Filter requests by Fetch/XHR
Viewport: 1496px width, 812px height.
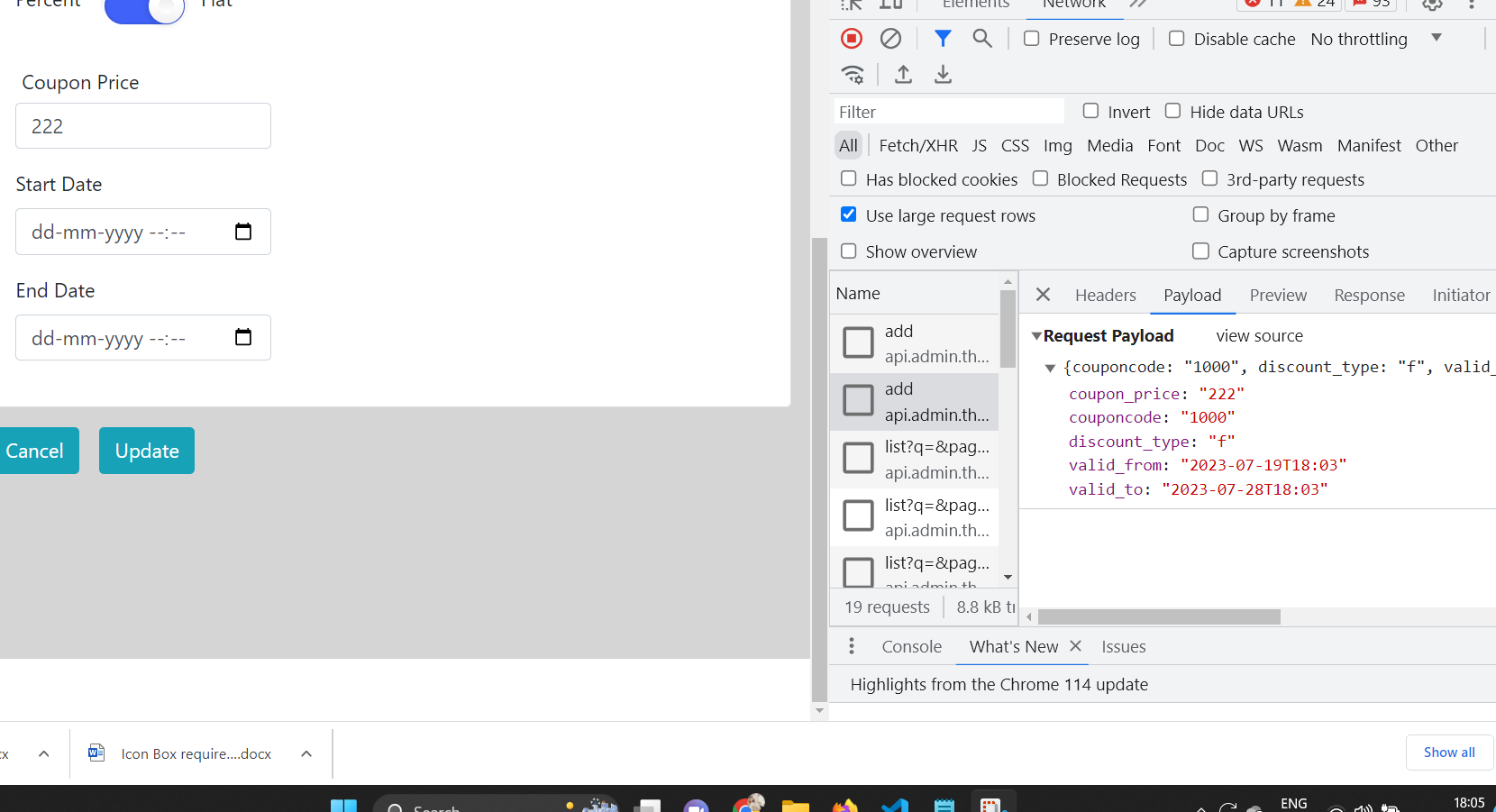pyautogui.click(x=918, y=145)
